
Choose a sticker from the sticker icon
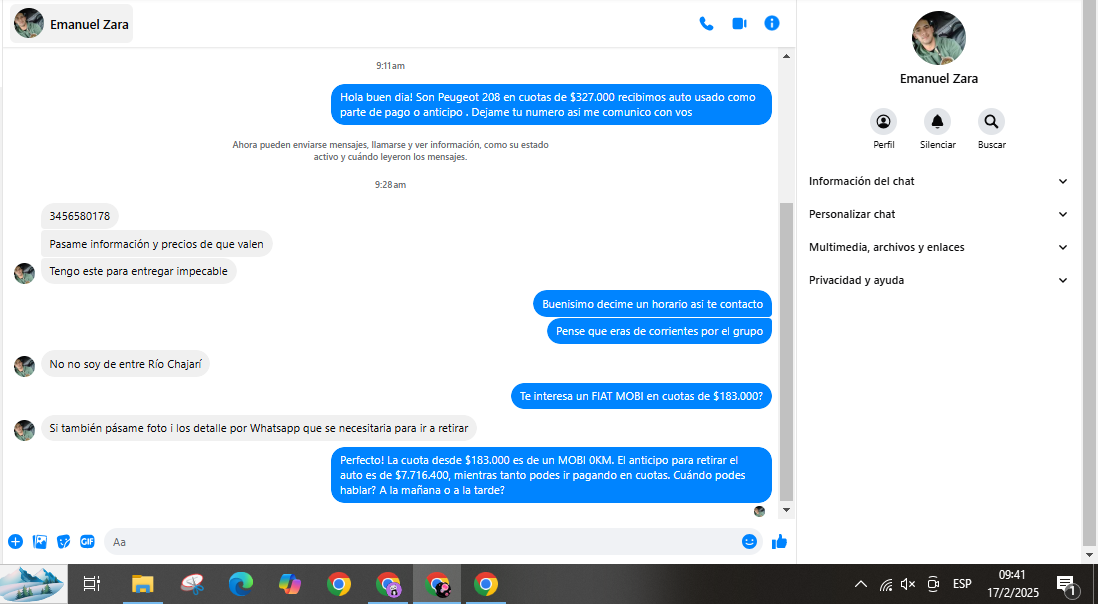tap(64, 542)
